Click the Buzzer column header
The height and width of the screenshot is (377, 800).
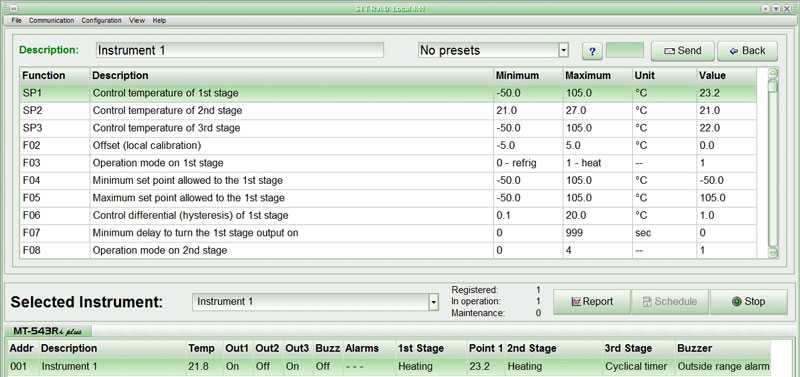[x=723, y=348]
